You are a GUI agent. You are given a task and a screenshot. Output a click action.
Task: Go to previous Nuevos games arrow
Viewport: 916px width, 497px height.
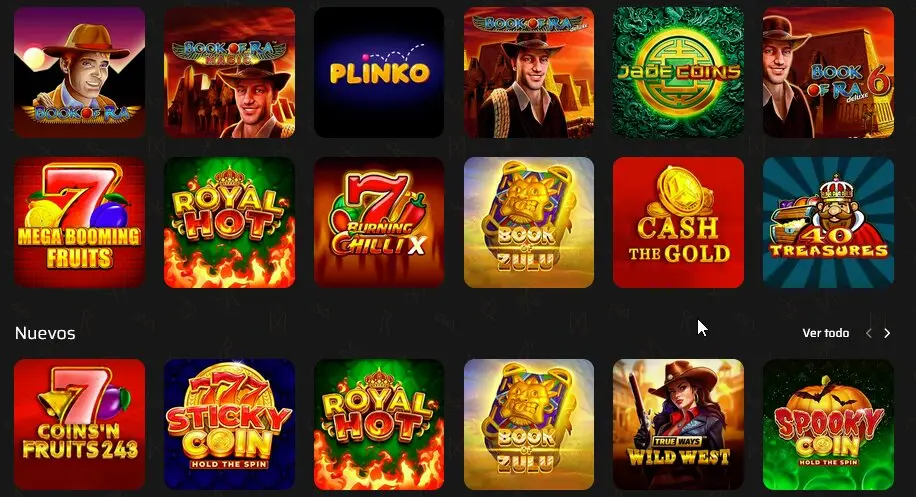pos(869,333)
